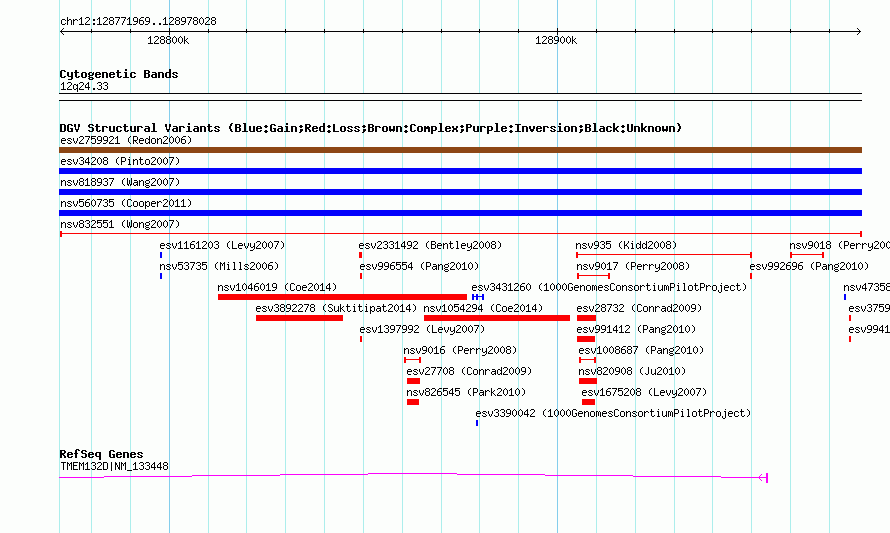Click the 128800k ruler label
This screenshot has height=533, width=890.
click(x=168, y=40)
